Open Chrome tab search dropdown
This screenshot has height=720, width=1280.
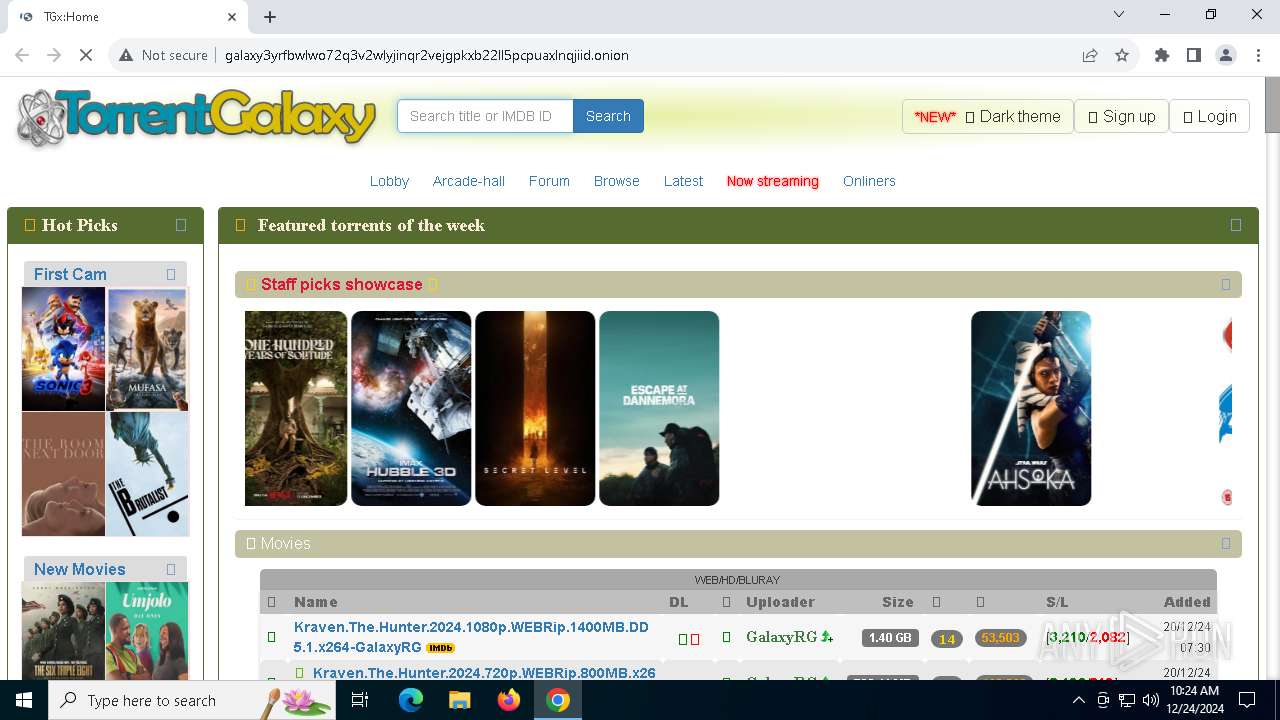(1119, 15)
